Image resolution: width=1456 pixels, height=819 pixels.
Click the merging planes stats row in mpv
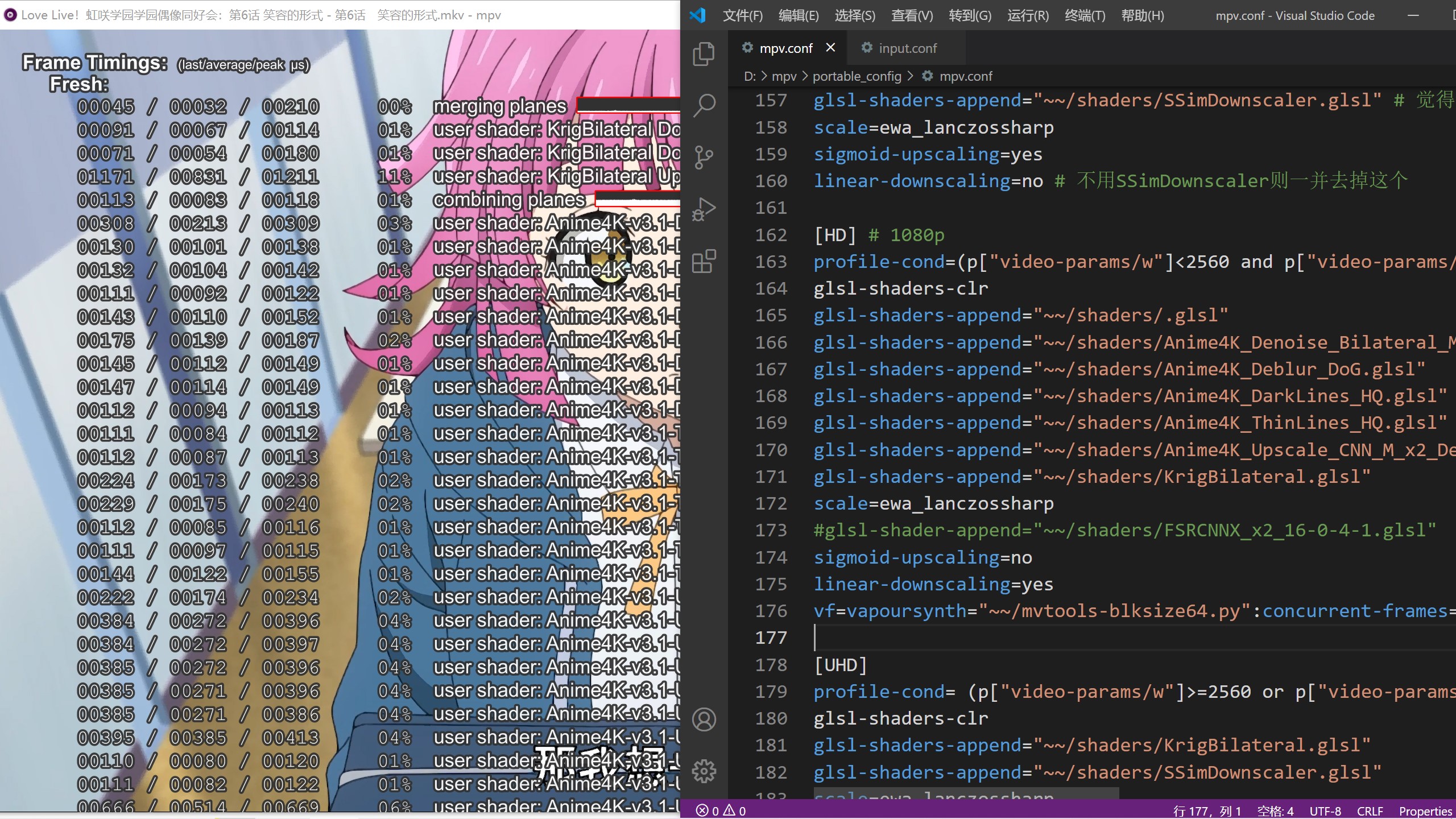click(x=378, y=106)
